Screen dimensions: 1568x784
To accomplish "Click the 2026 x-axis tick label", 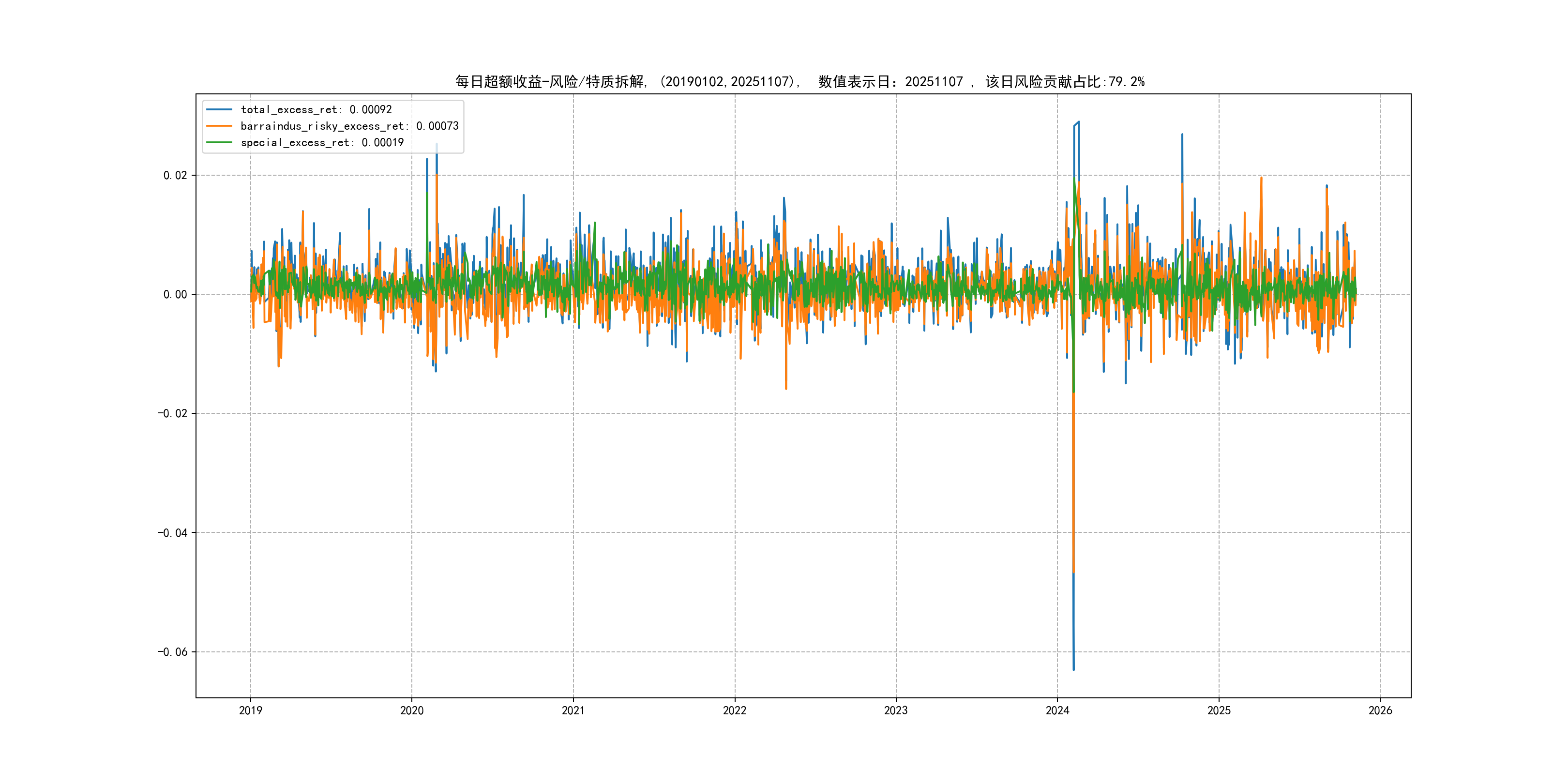I will point(1380,710).
